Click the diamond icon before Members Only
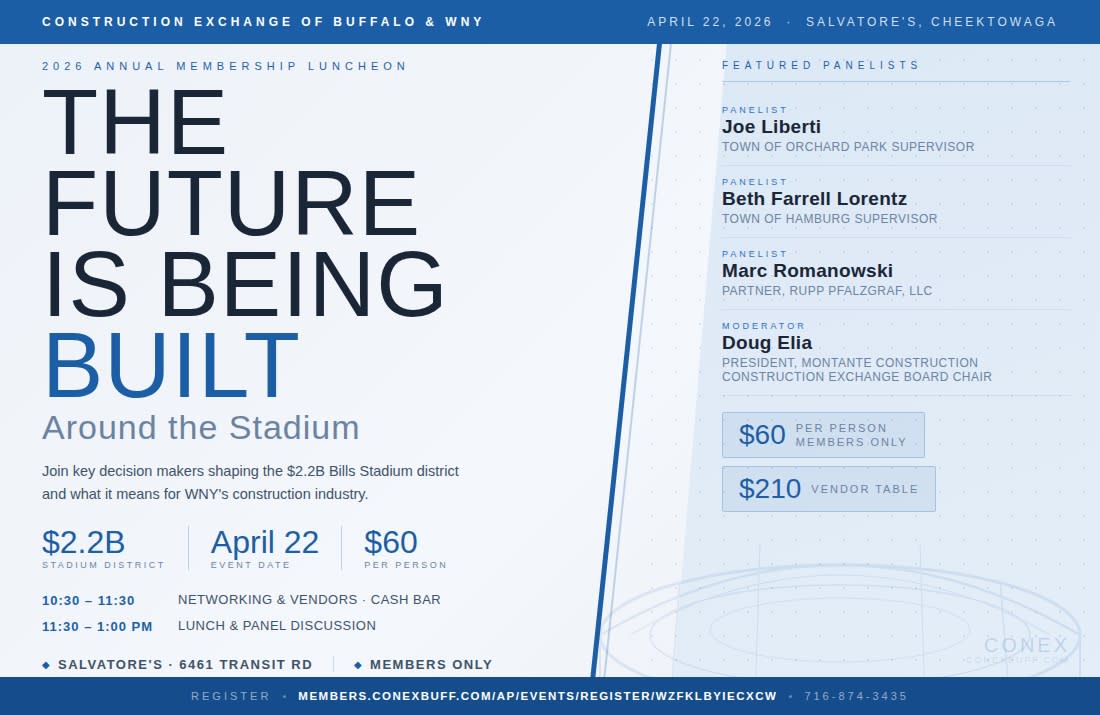1100x715 pixels. click(358, 665)
